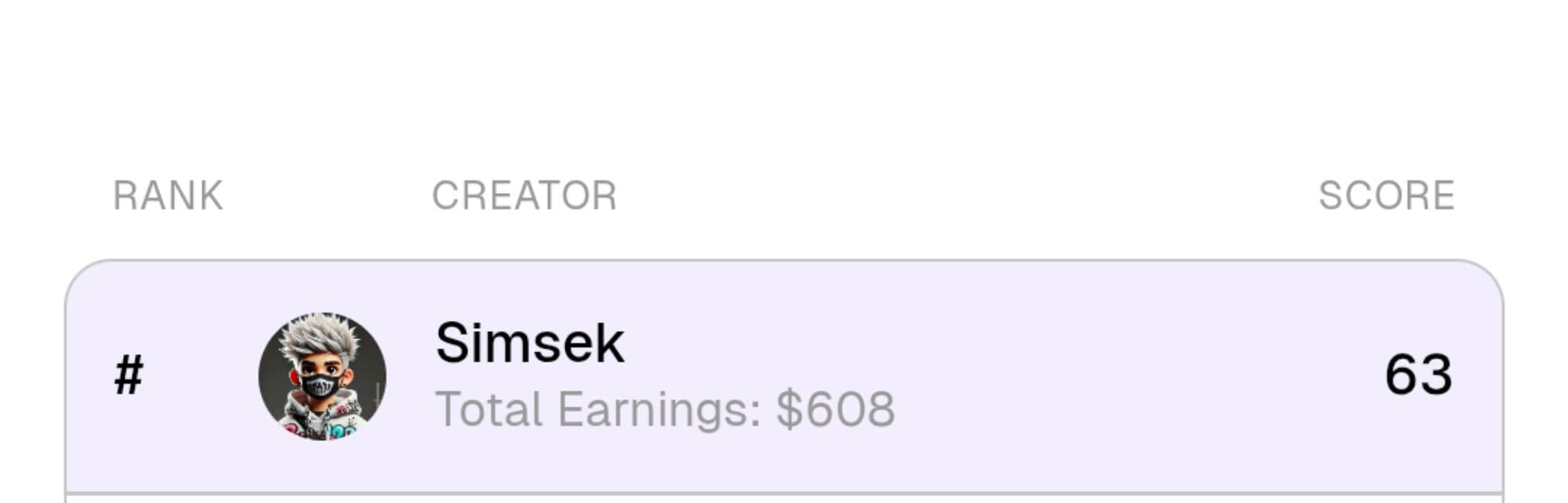Open the Simsek creator name

tap(529, 343)
